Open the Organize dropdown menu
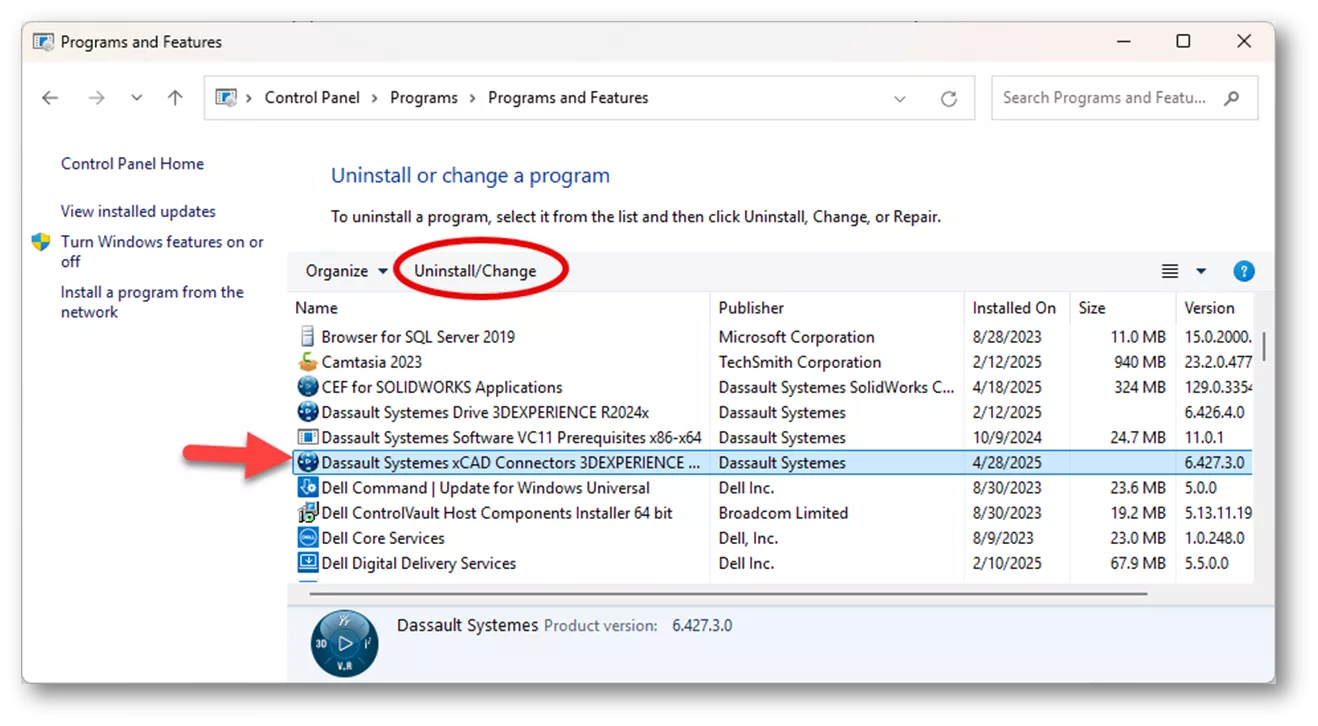This screenshot has width=1318, height=726. point(346,271)
